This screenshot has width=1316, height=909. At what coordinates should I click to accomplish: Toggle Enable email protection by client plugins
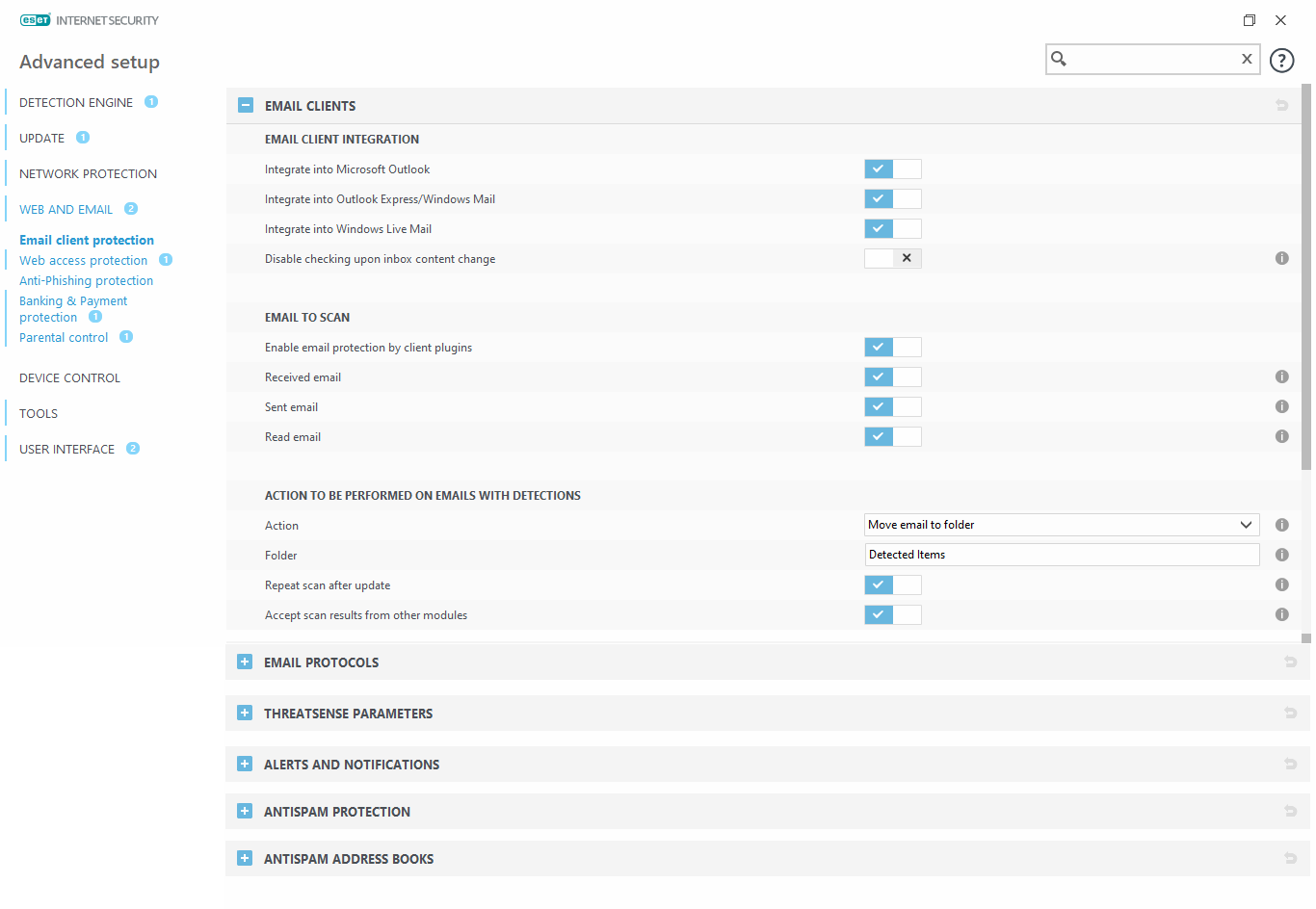tap(893, 348)
